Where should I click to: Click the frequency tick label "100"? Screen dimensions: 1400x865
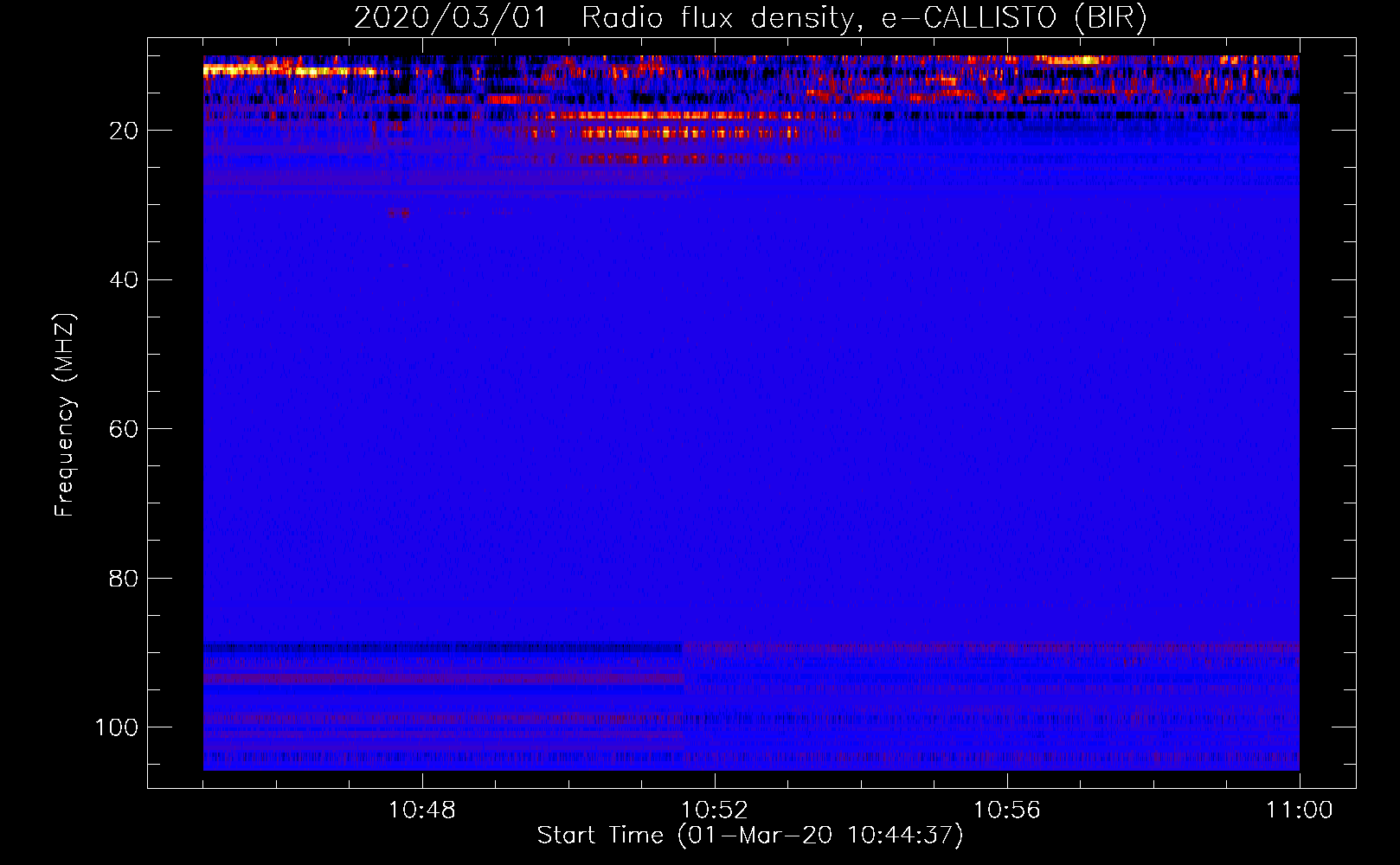pos(116,727)
